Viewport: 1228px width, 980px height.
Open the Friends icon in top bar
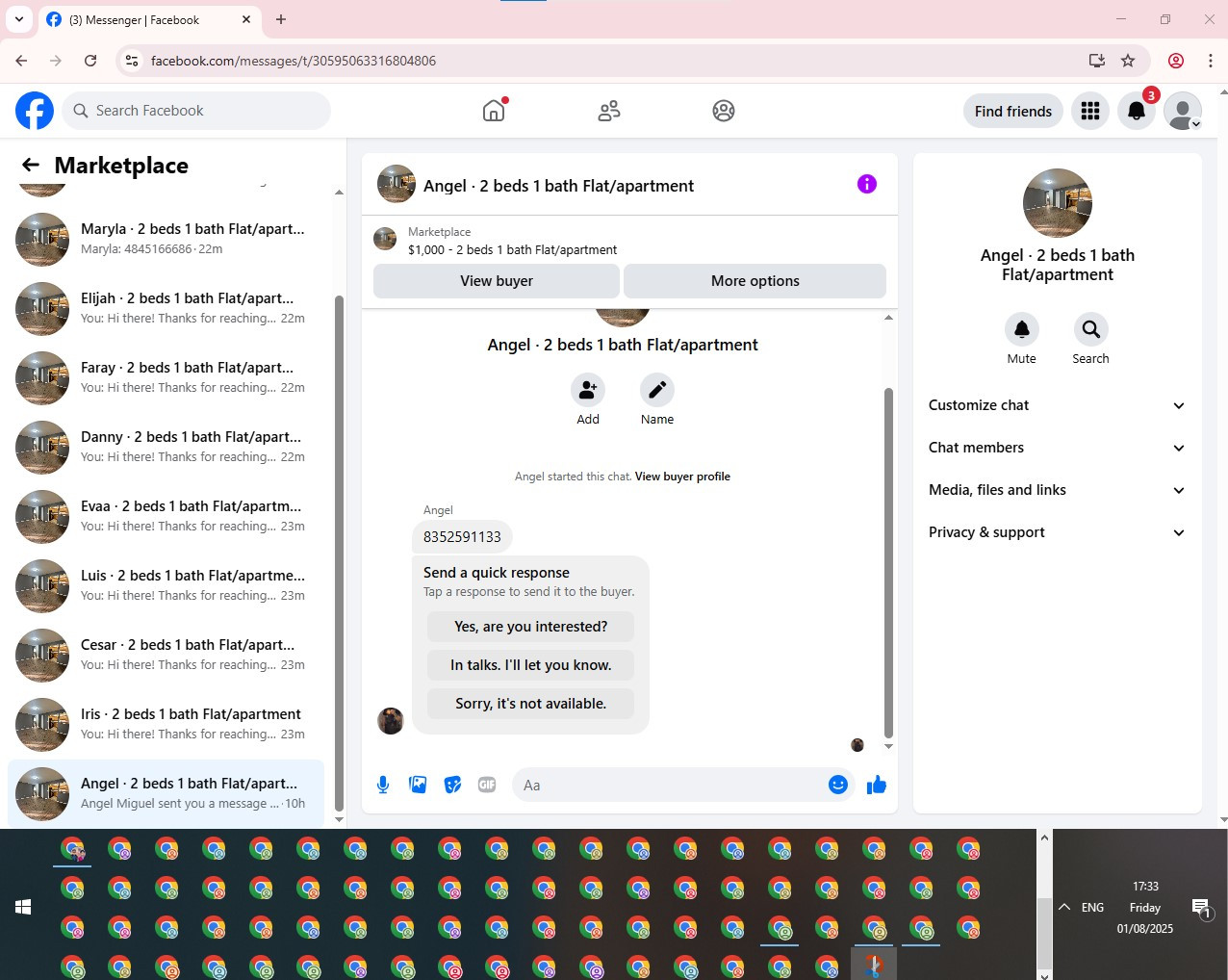pyautogui.click(x=609, y=111)
